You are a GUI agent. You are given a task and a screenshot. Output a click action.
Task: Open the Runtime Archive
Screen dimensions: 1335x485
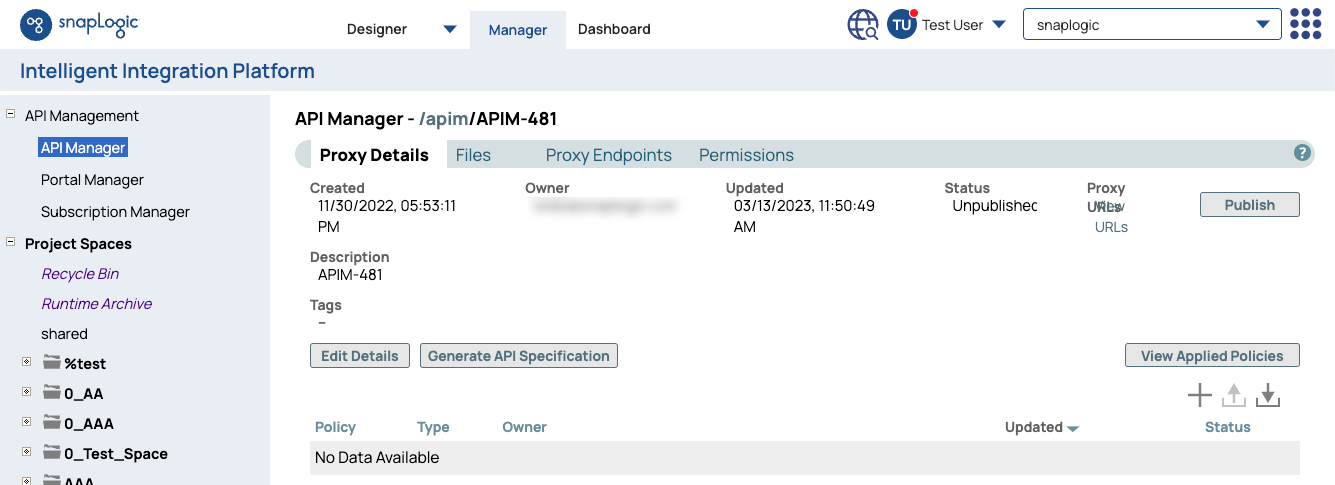[x=96, y=303]
